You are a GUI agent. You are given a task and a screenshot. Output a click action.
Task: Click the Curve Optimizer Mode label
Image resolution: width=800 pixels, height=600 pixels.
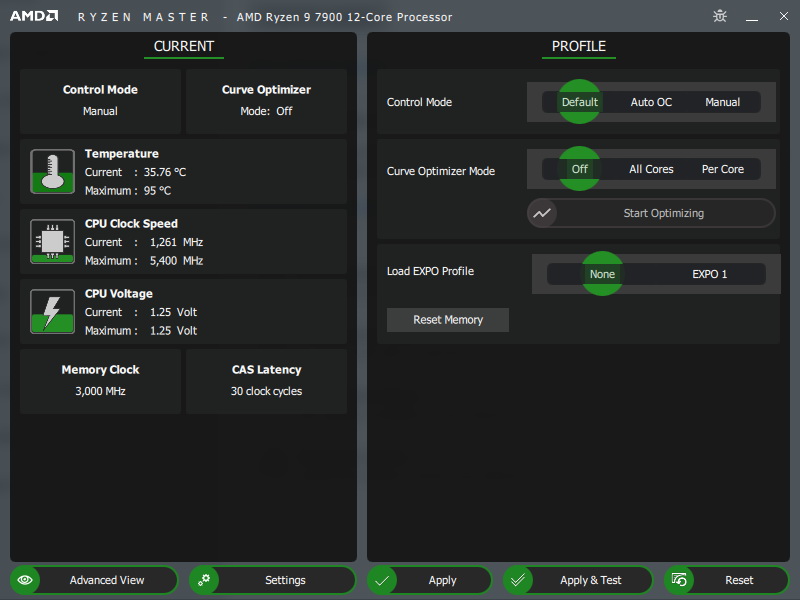point(441,171)
